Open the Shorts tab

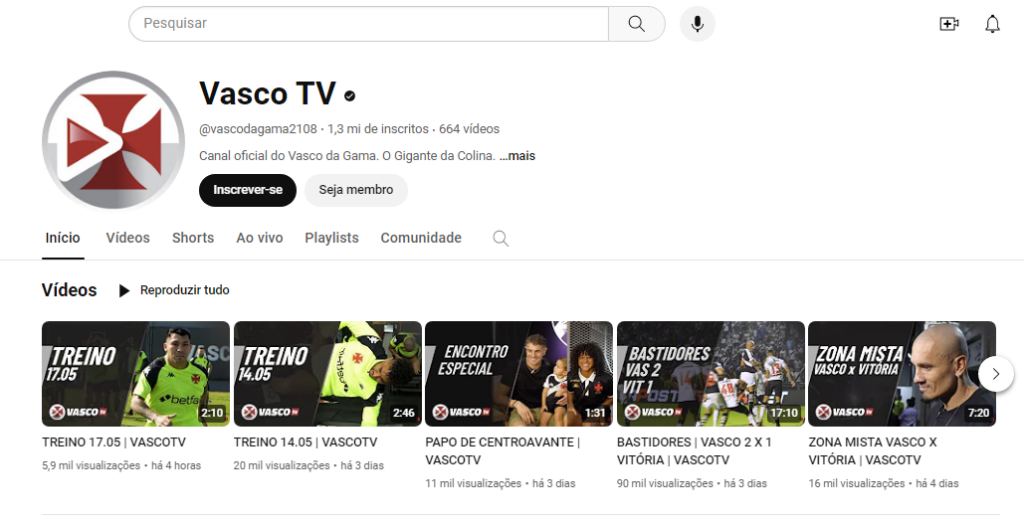193,238
